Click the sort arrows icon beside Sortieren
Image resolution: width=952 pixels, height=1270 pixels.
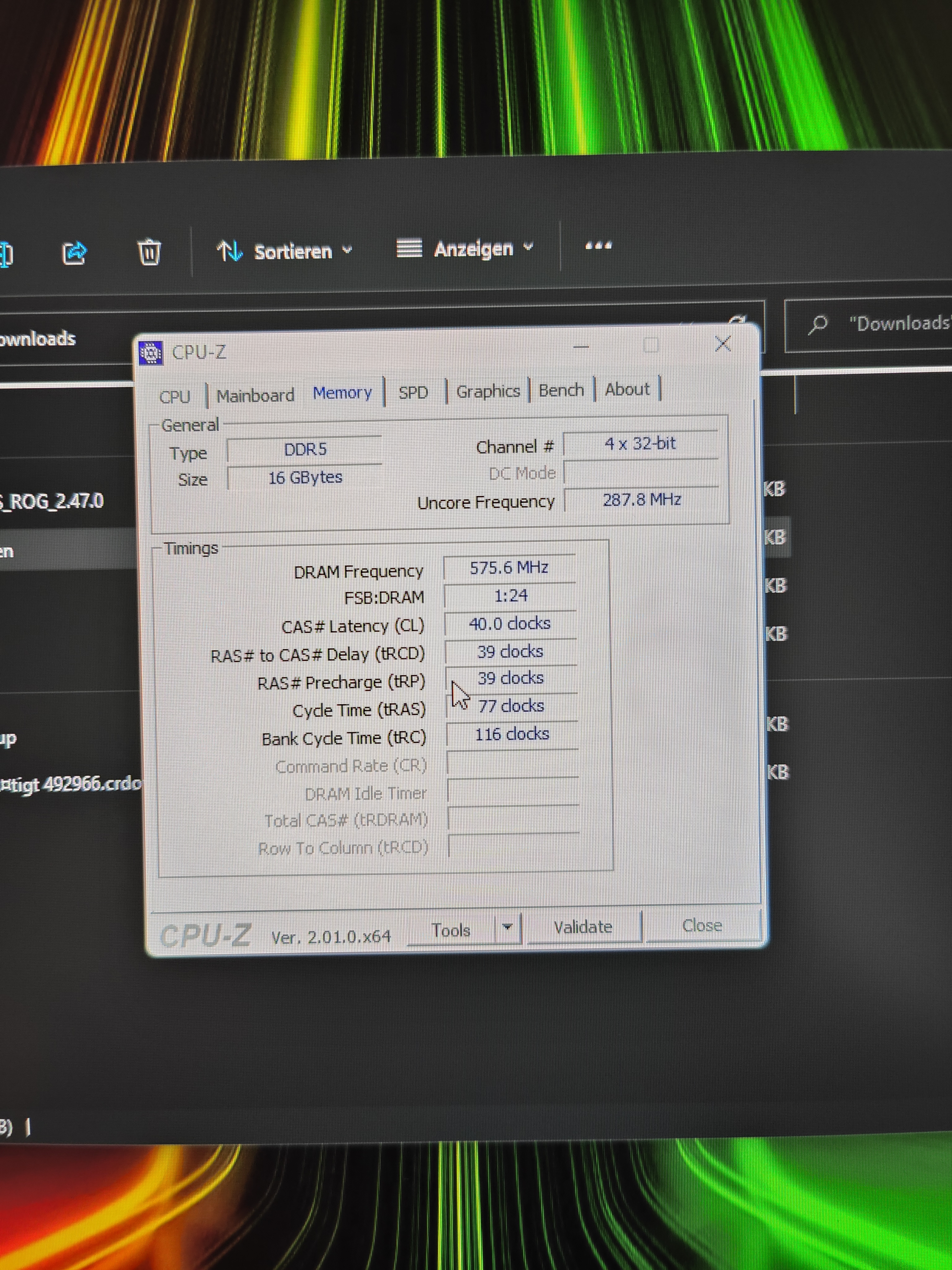(x=229, y=251)
